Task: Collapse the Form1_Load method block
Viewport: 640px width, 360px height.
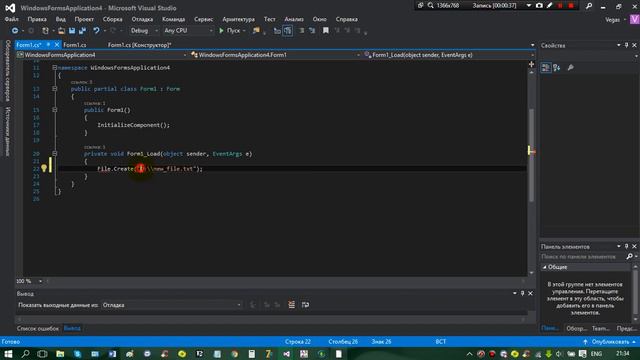Action: pos(54,153)
